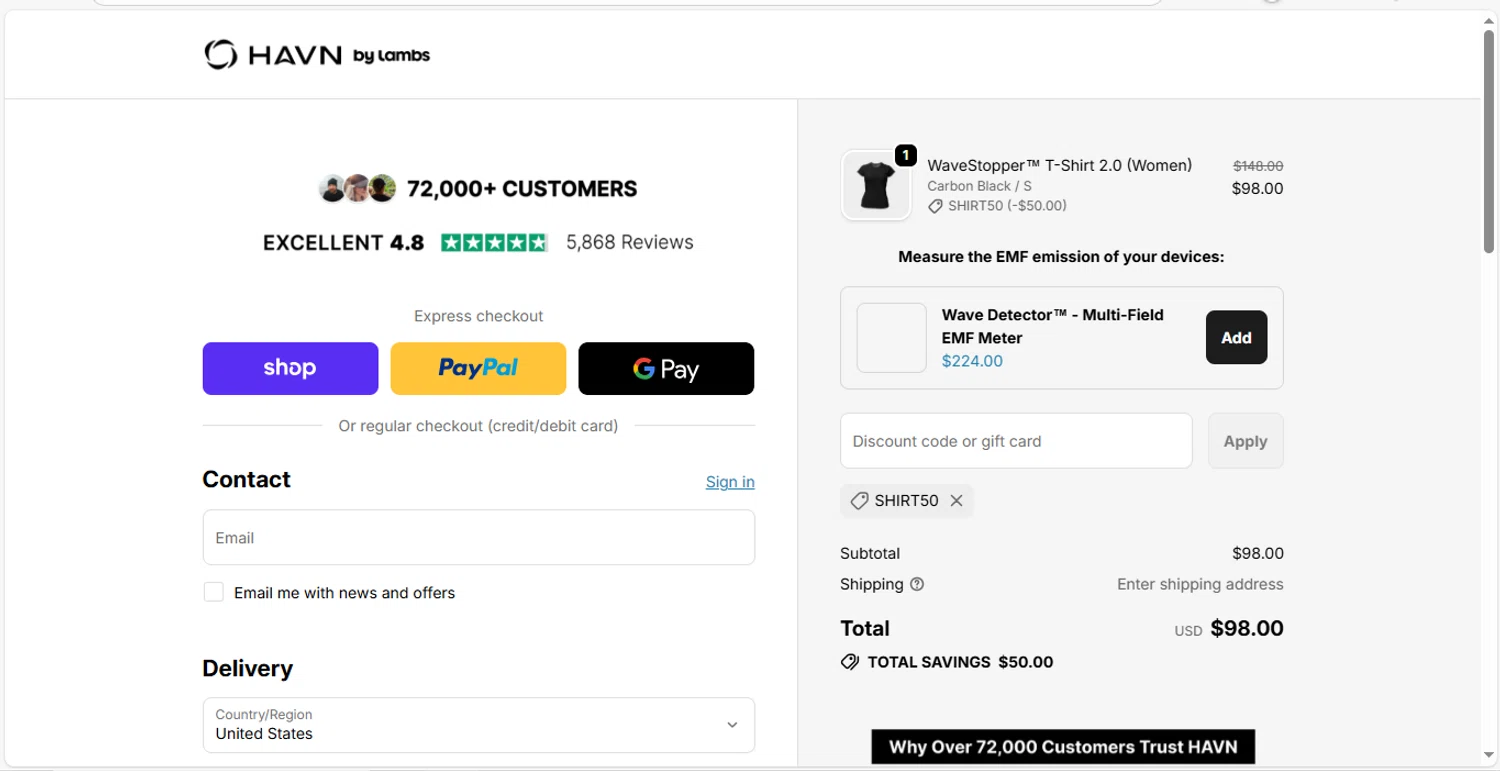
Task: Select Google Pay express checkout
Action: click(x=666, y=368)
